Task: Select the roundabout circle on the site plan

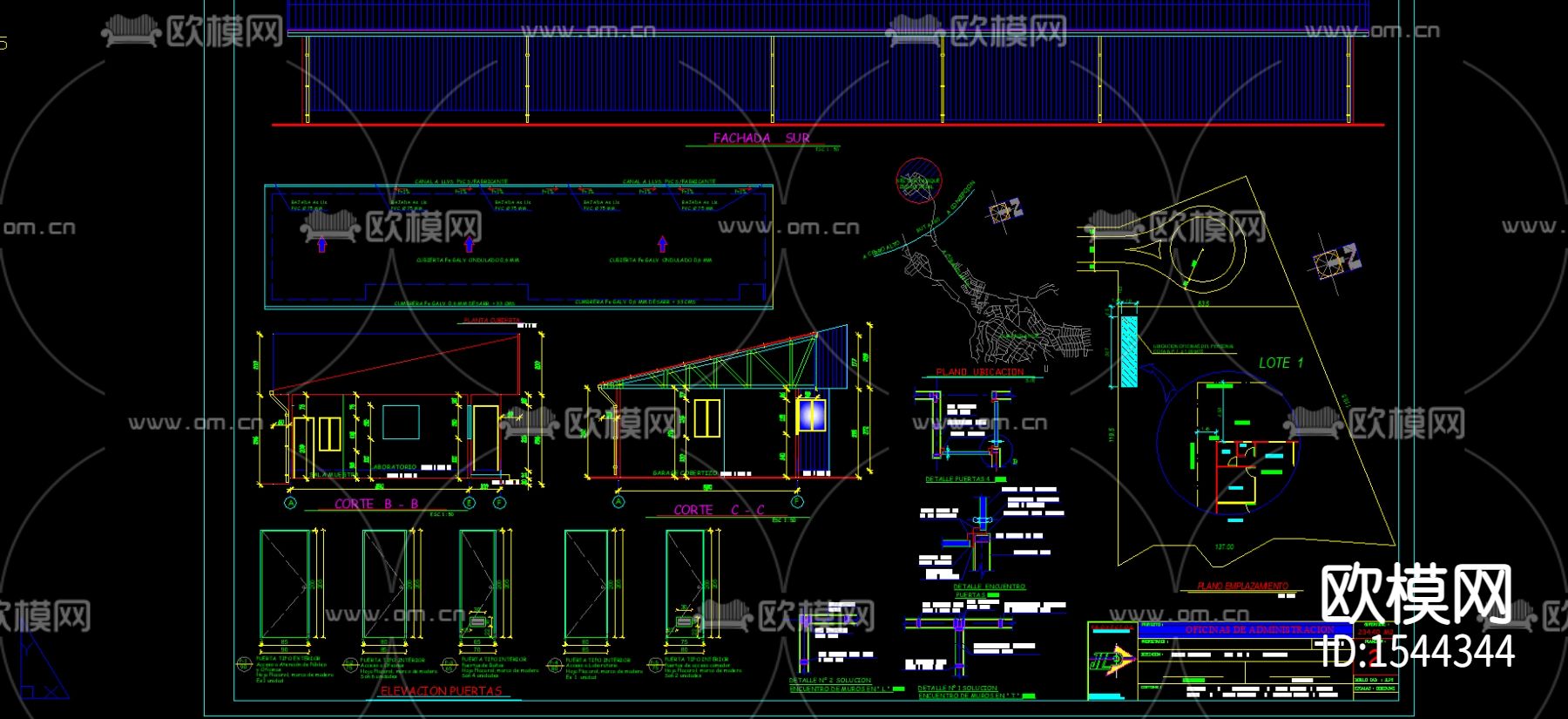Action: click(1203, 250)
